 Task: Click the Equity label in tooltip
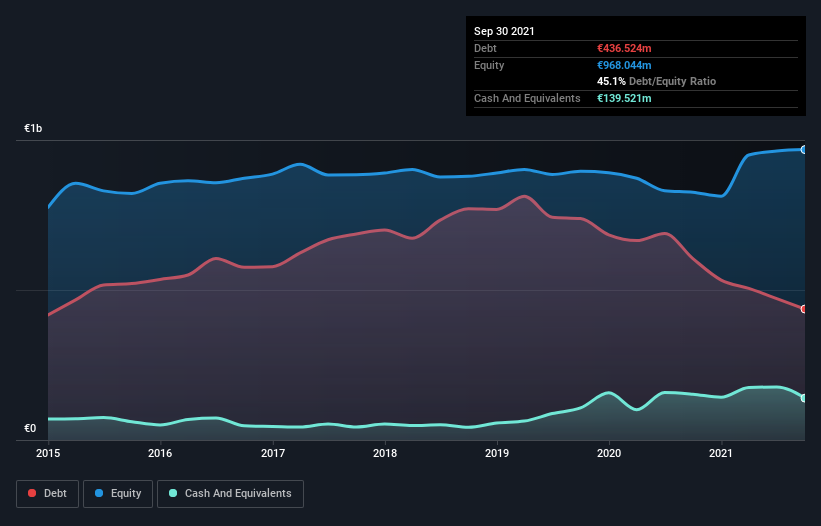pos(489,65)
